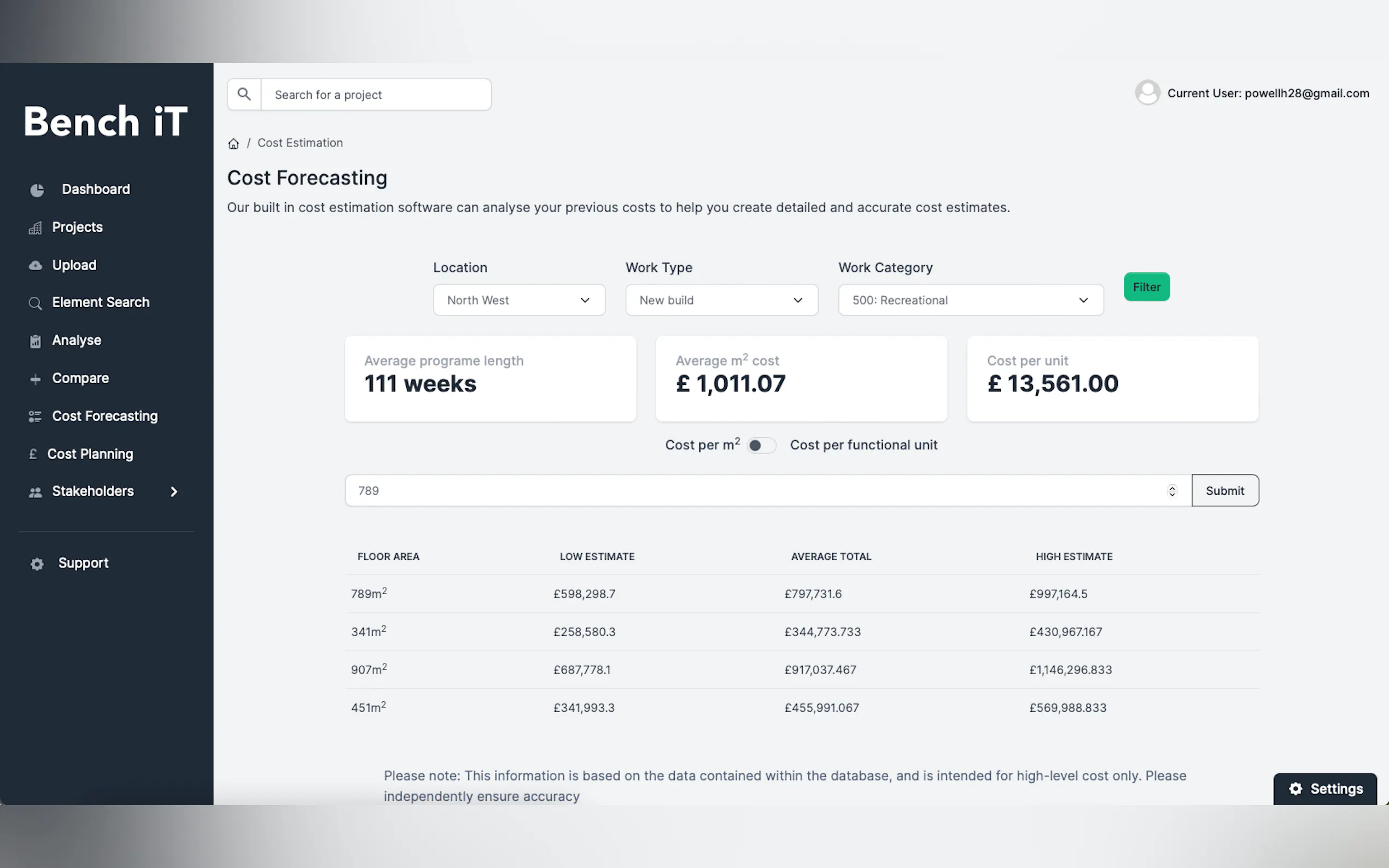This screenshot has width=1389, height=868.
Task: Click the floor area stepper arrows
Action: click(1172, 491)
